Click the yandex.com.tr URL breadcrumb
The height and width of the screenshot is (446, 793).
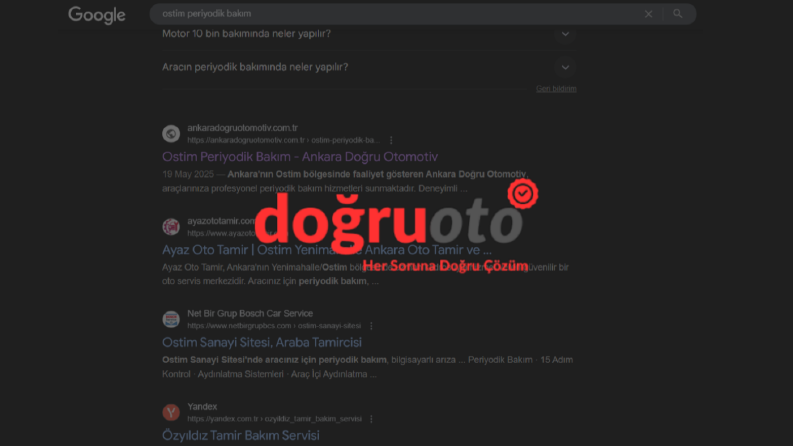click(x=275, y=419)
